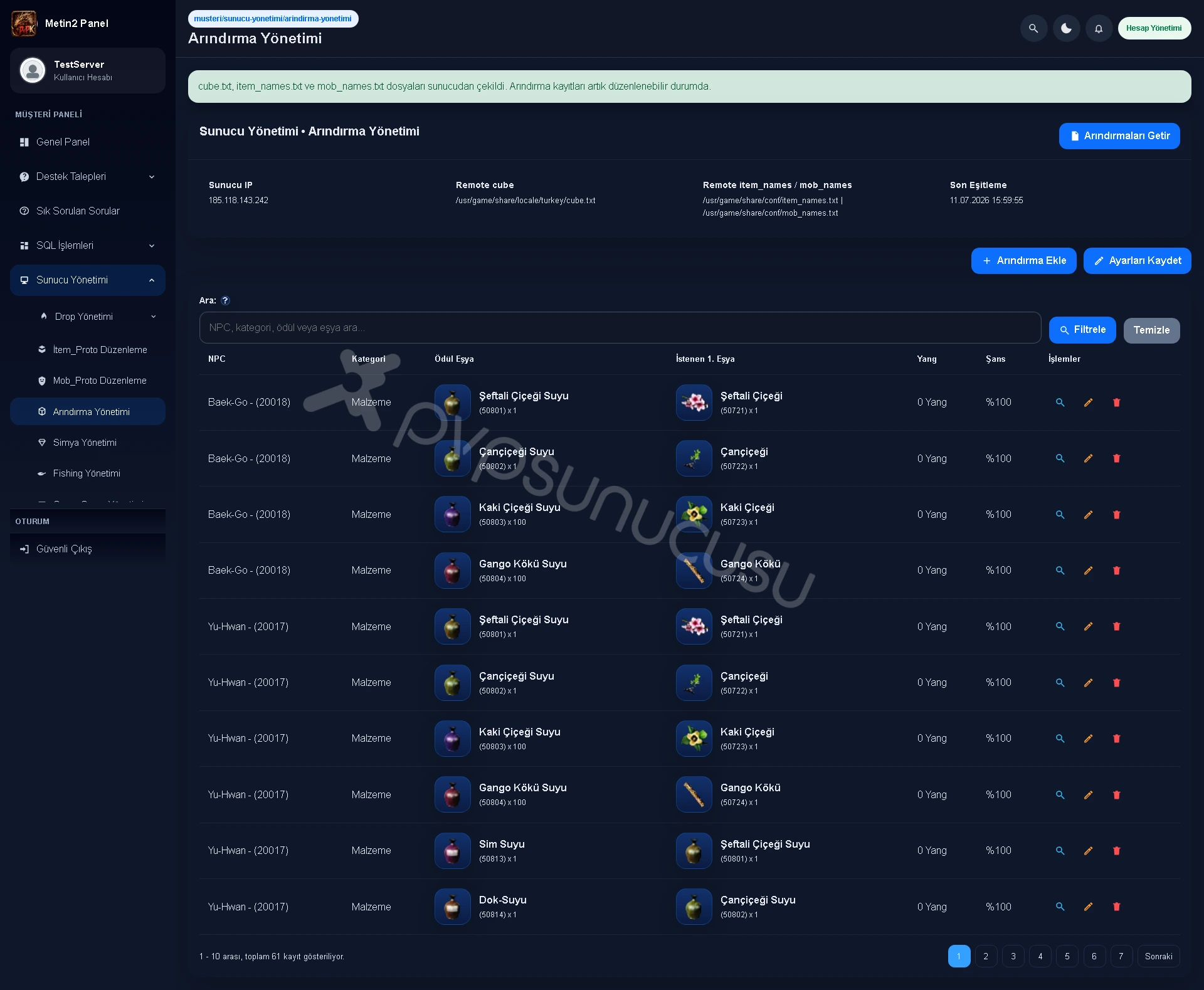Focus the NPC, kategori search input field

[620, 328]
